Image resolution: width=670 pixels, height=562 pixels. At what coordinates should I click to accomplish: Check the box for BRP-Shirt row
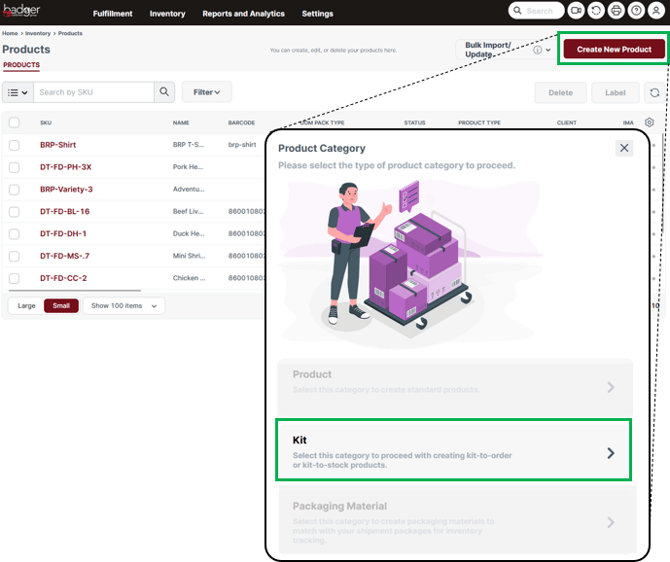point(14,145)
